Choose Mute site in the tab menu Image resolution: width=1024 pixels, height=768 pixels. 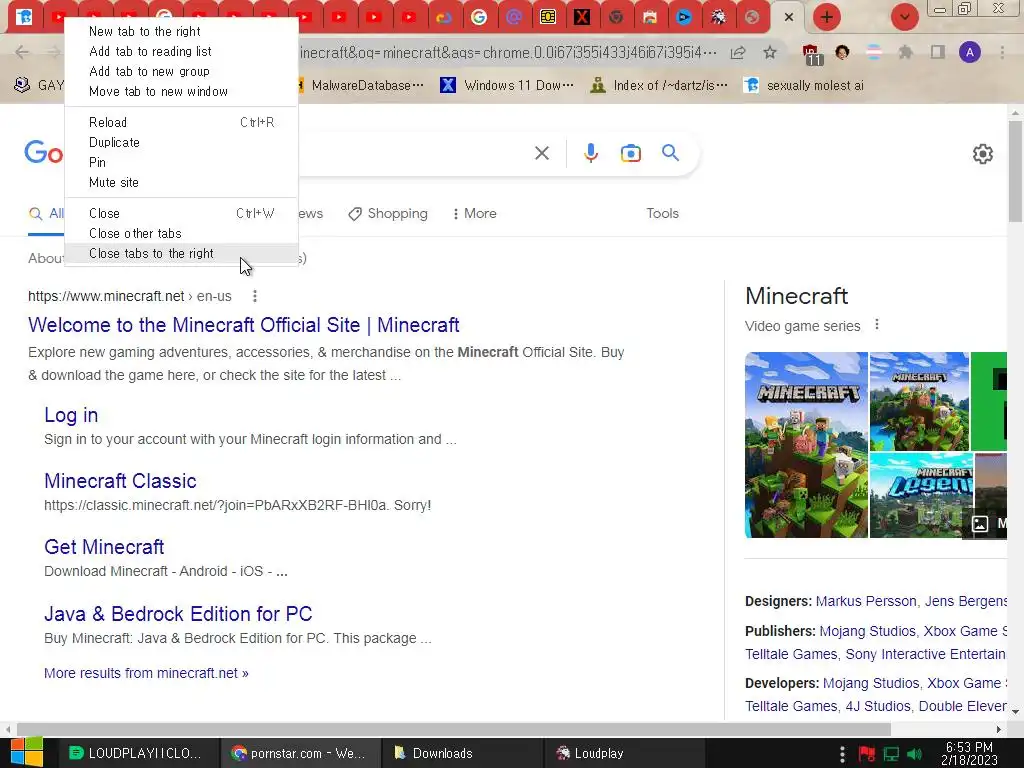tap(181, 182)
